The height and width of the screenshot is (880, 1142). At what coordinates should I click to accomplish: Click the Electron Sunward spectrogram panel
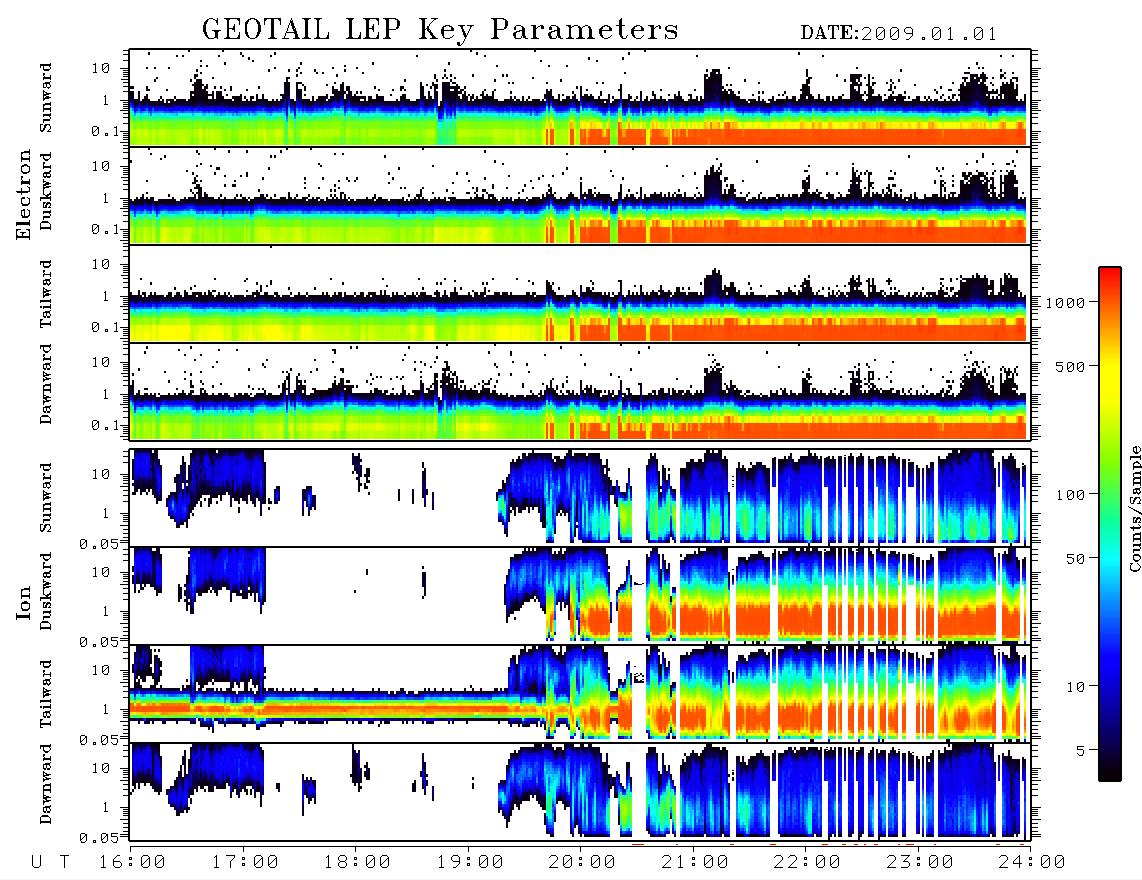580,97
